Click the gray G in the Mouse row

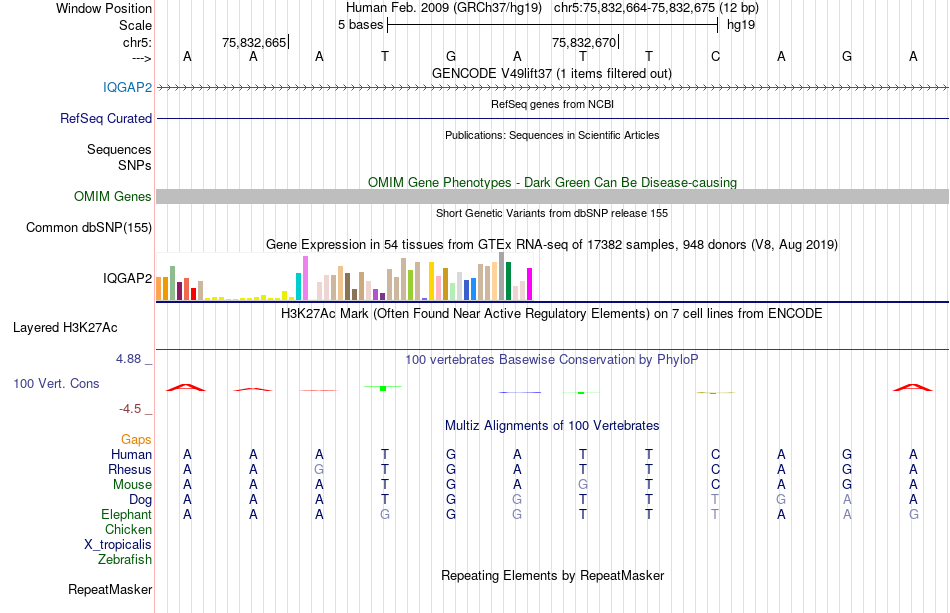coord(583,485)
